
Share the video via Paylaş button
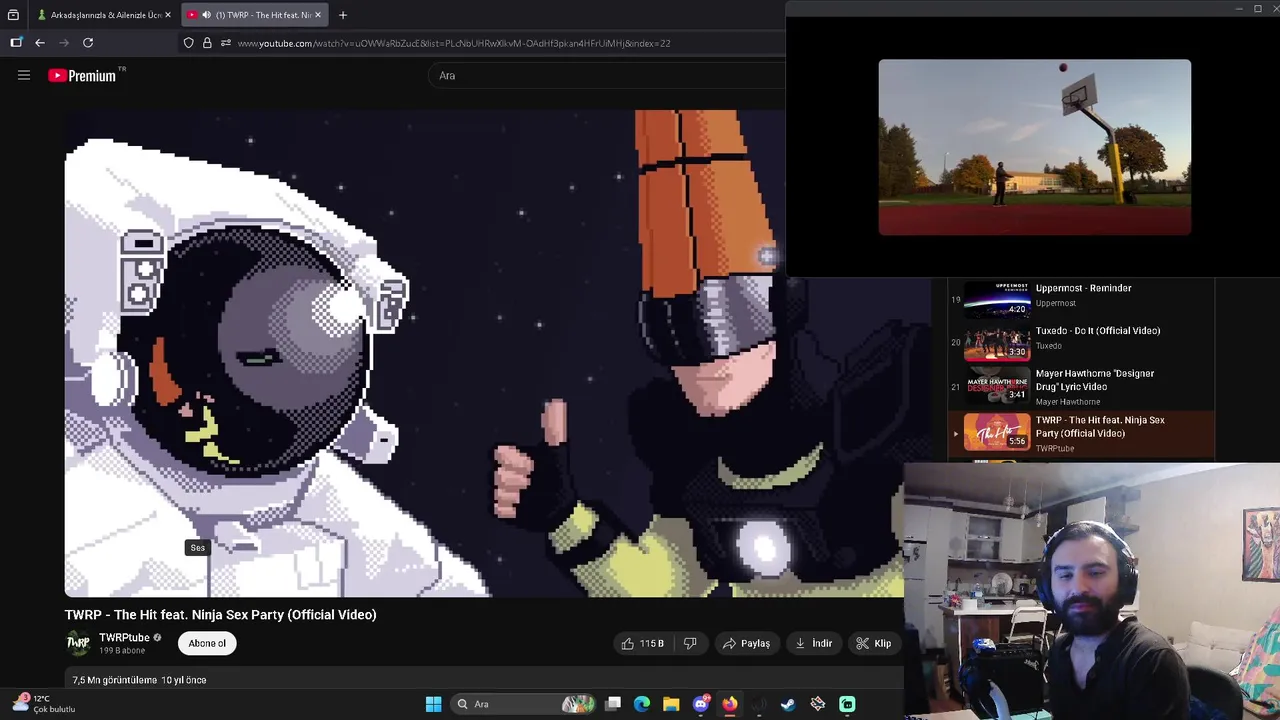746,644
